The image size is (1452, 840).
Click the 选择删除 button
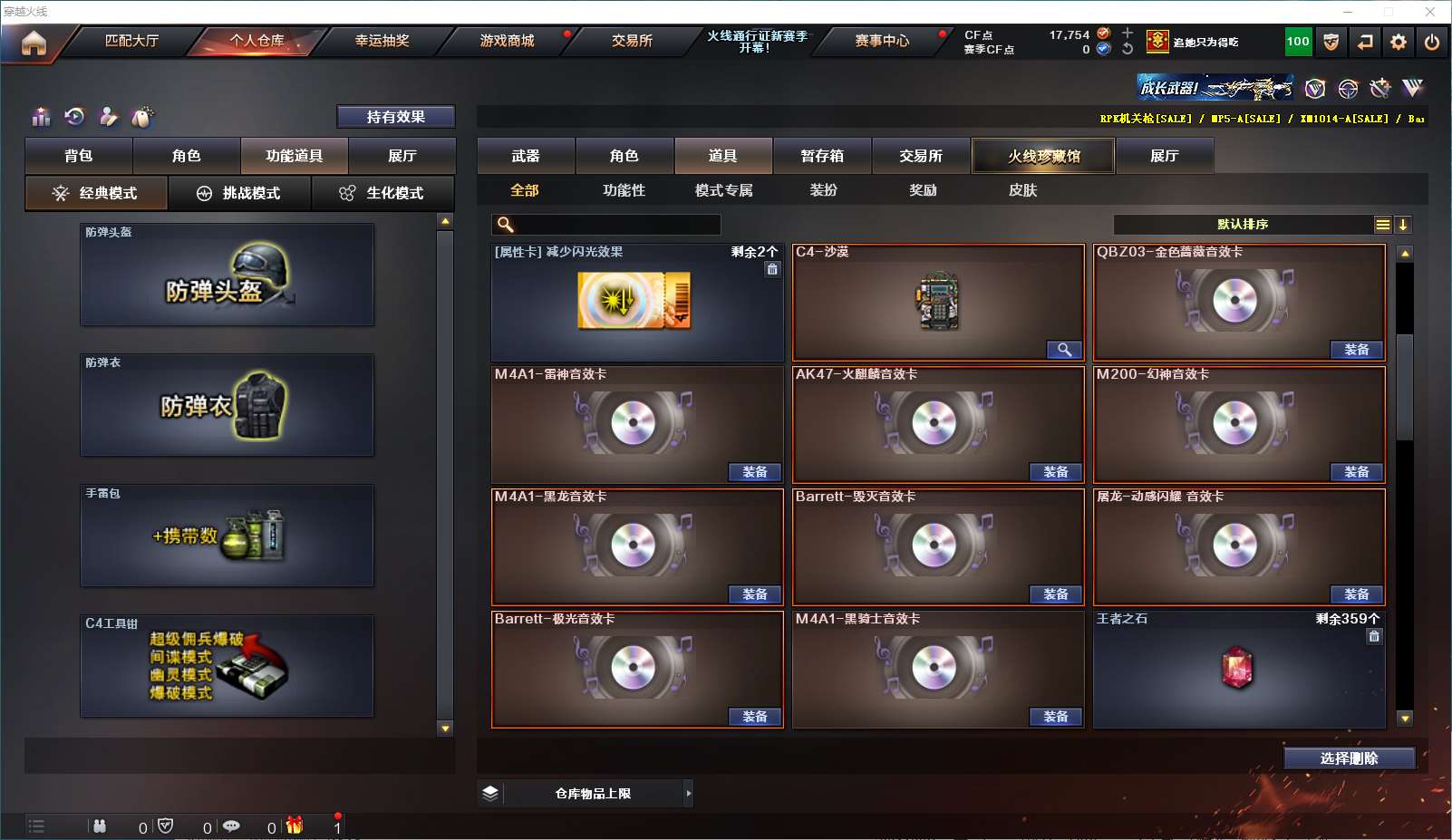(x=1350, y=758)
